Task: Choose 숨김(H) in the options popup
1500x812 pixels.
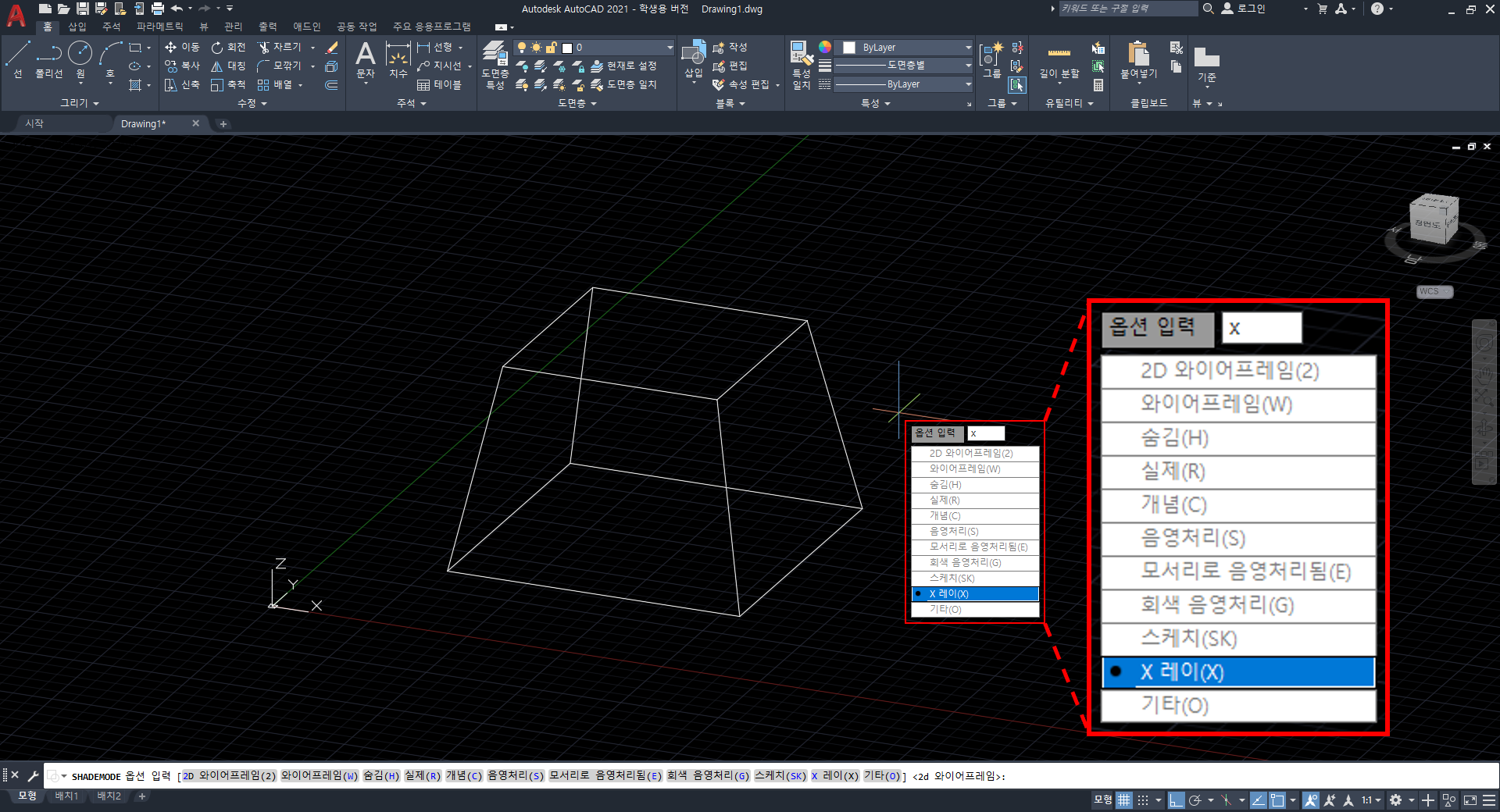Action: point(975,485)
